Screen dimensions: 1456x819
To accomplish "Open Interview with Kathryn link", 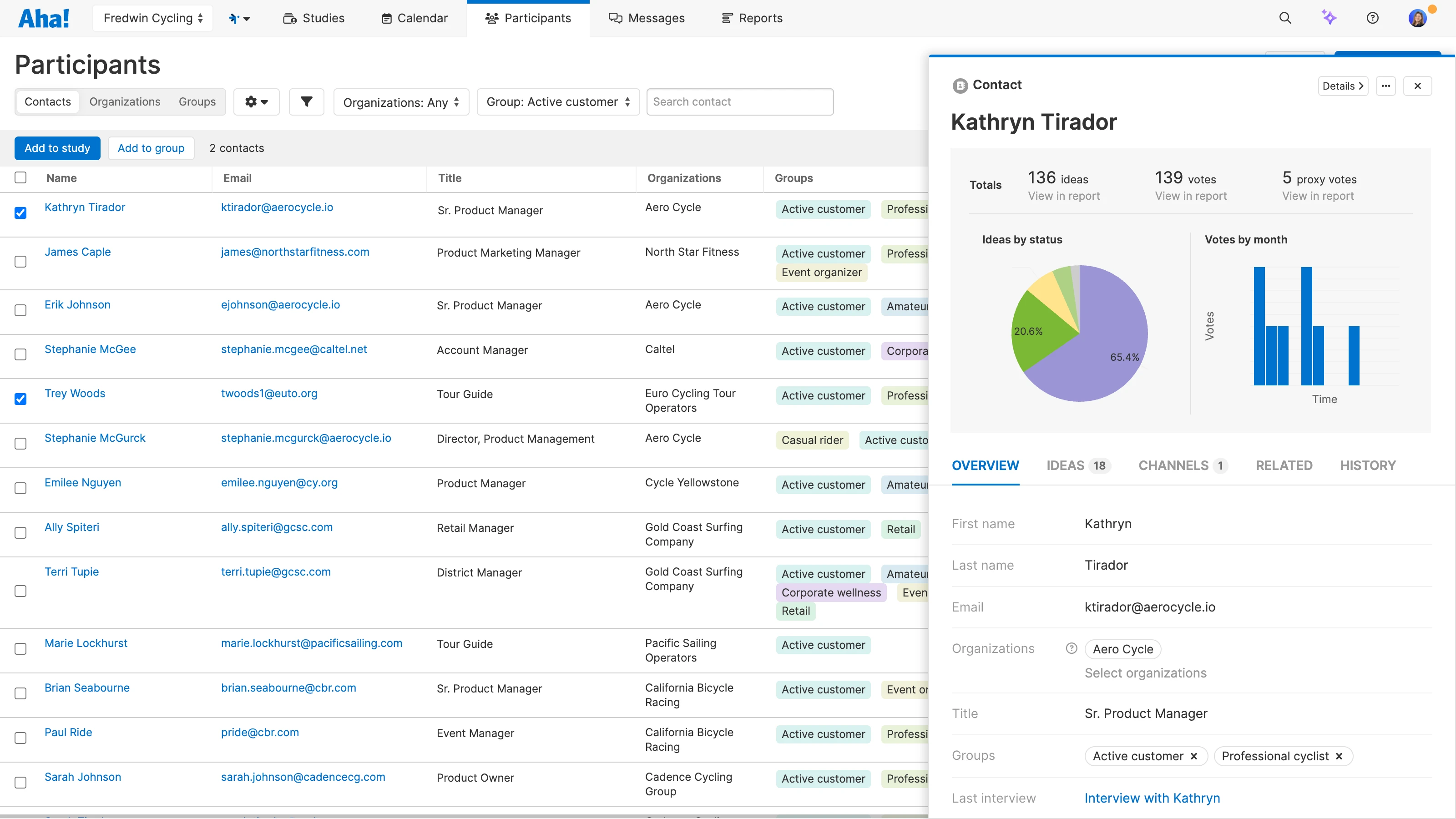I will tap(1152, 798).
